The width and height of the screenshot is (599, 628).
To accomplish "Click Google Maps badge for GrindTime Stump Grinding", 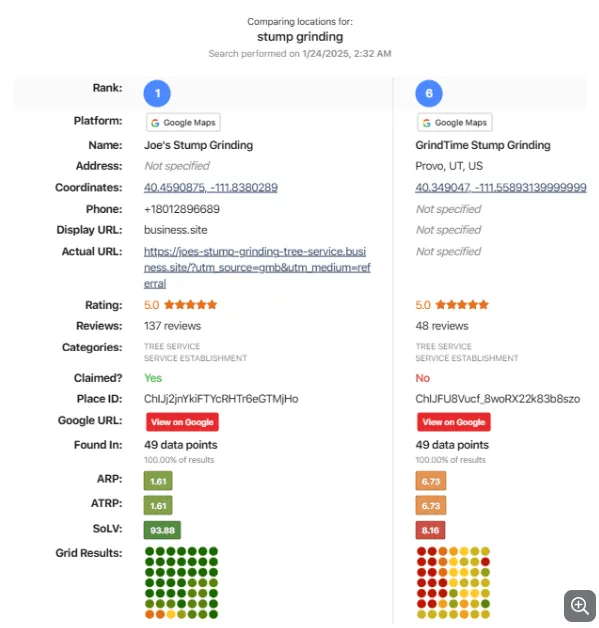I will (x=454, y=122).
